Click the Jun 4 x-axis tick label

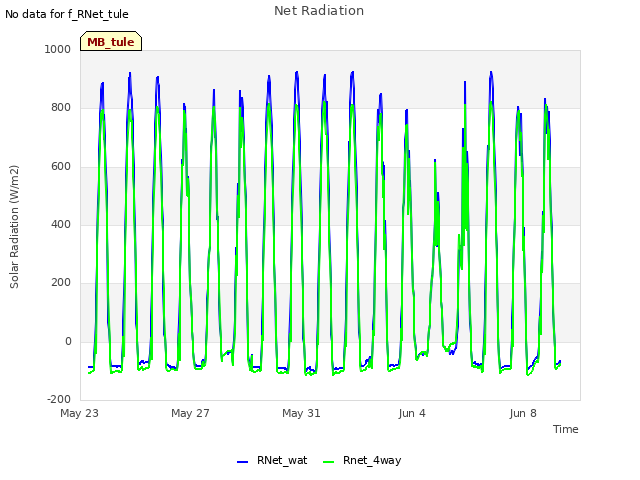(x=412, y=413)
